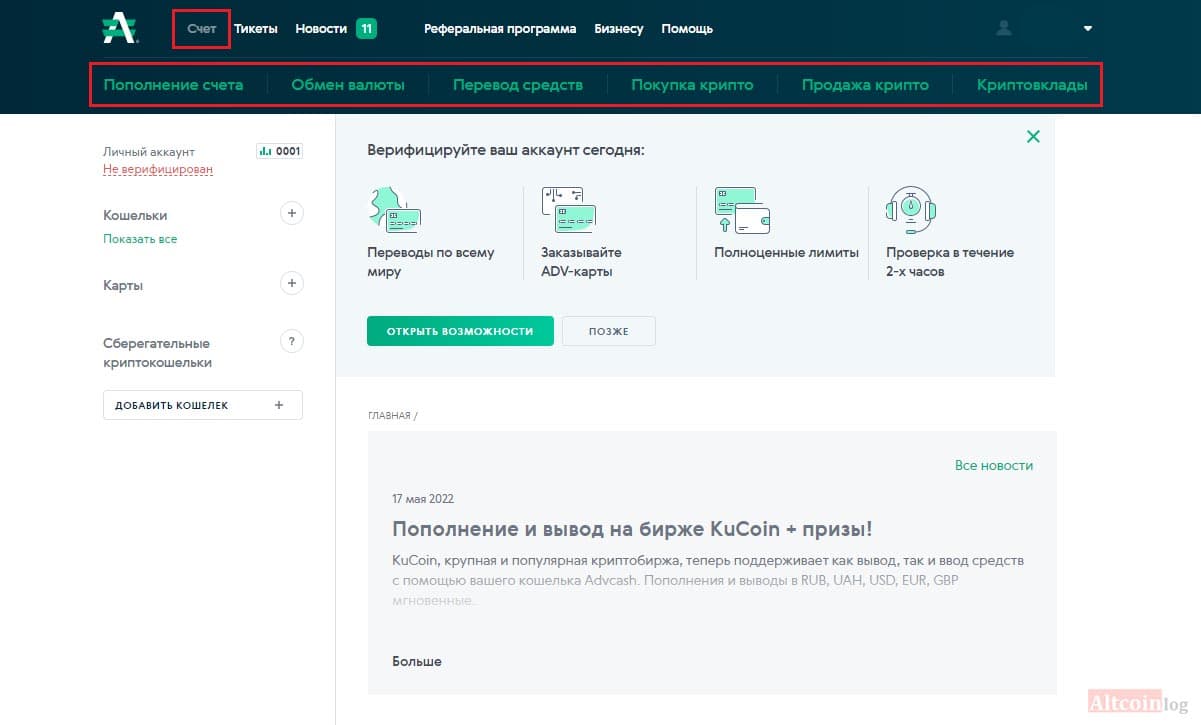Click the account number badge 0001

[x=280, y=152]
